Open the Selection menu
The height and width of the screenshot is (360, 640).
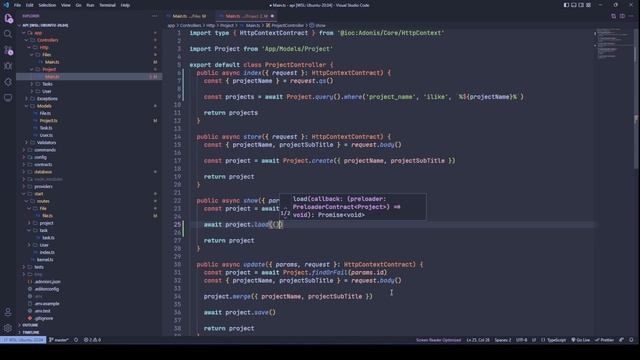pyautogui.click(x=47, y=5)
